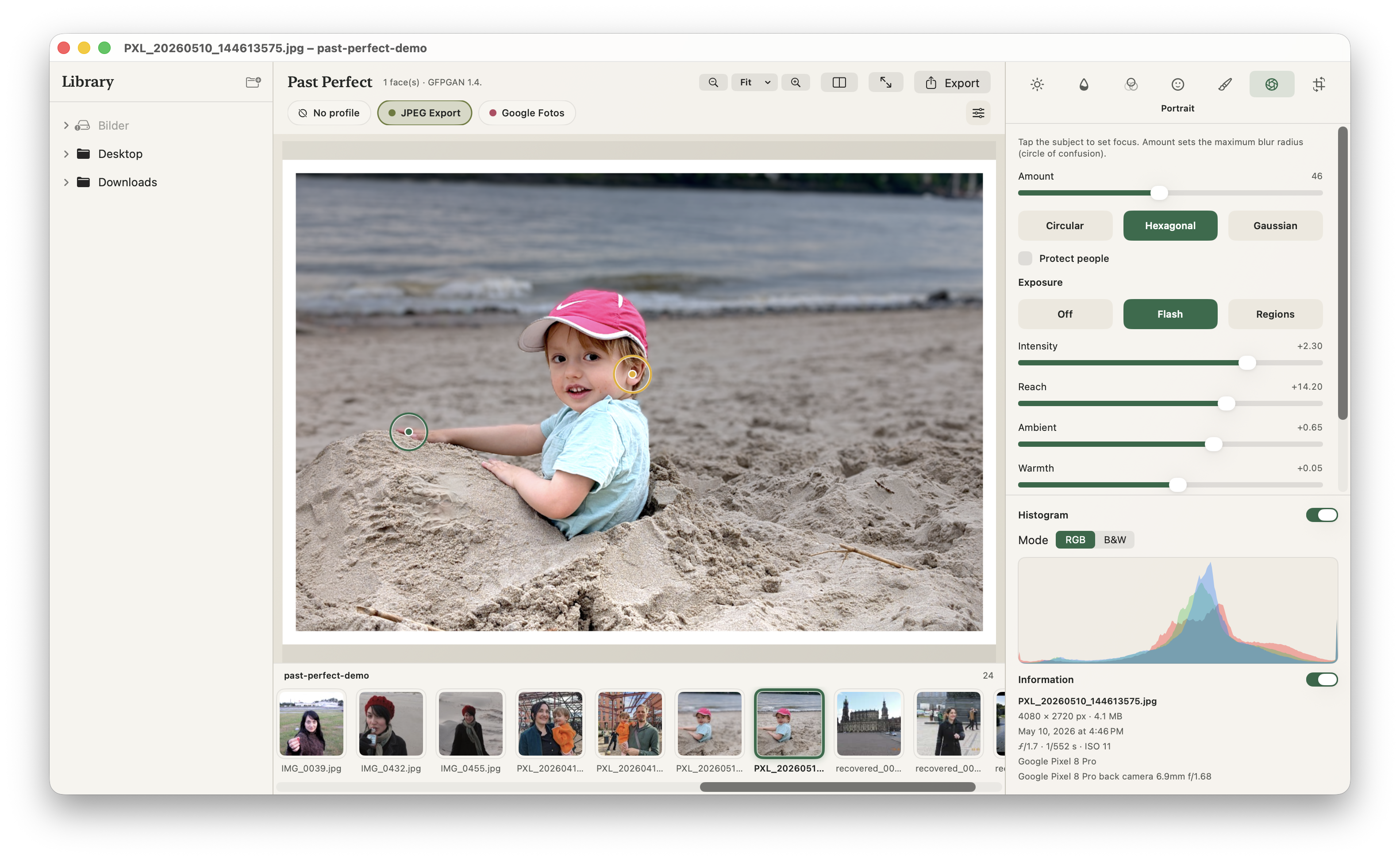Click the Export button

[x=952, y=82]
